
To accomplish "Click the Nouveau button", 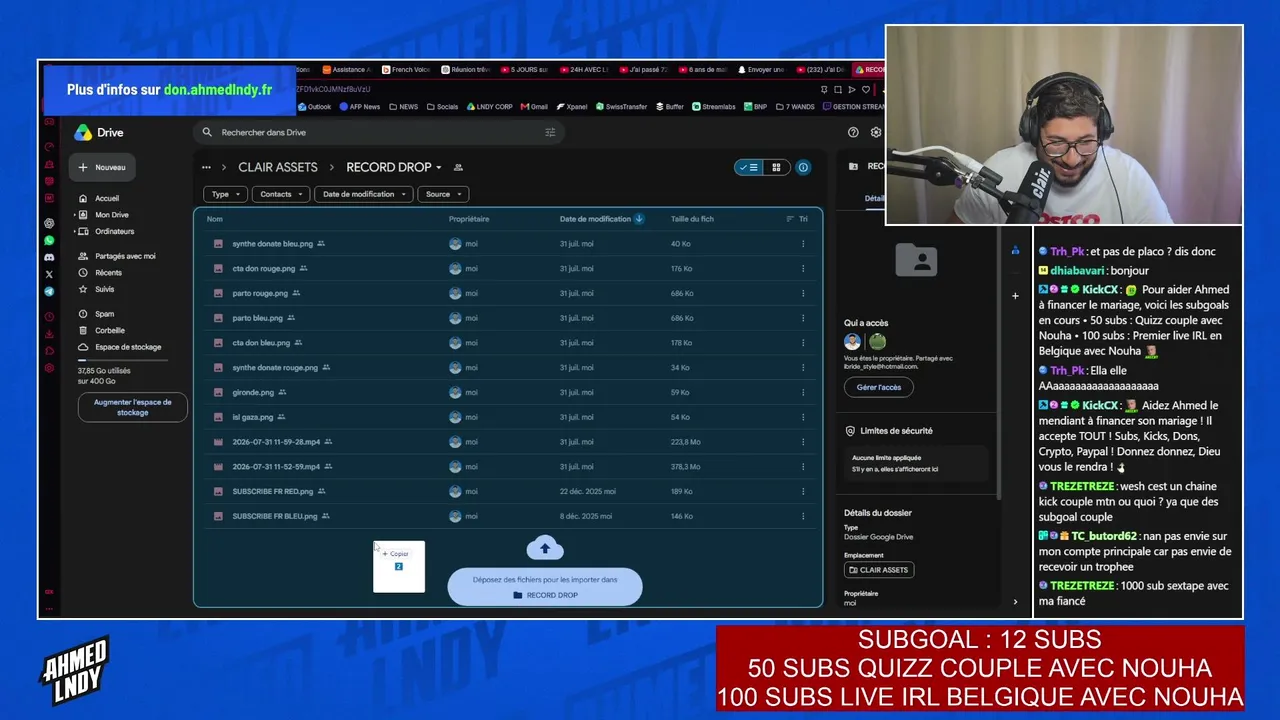I will click(x=103, y=167).
